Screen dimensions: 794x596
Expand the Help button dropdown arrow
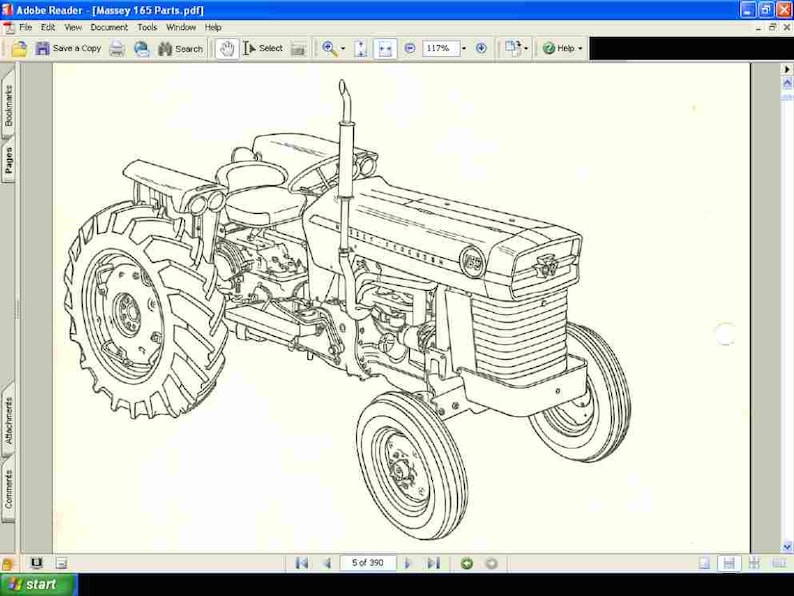pos(580,49)
